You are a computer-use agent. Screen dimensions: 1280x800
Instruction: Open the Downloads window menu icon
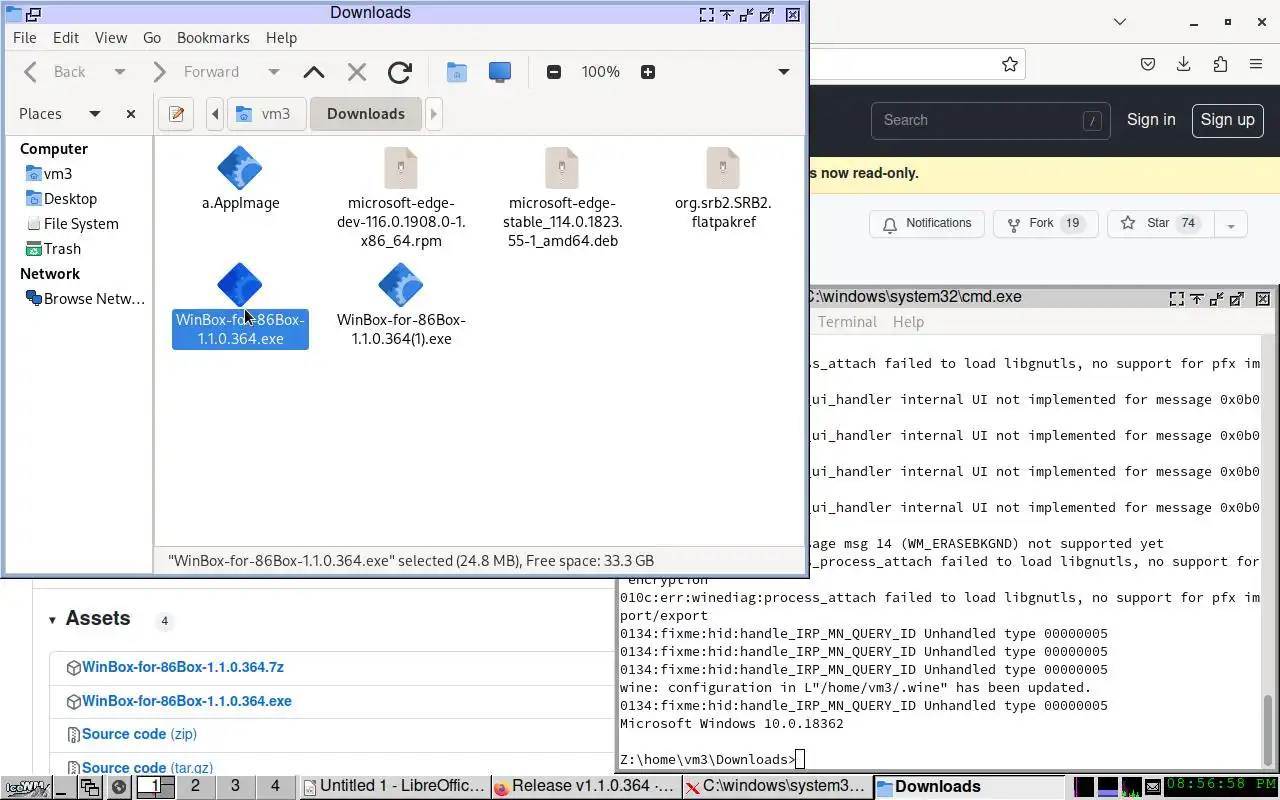click(x=14, y=14)
